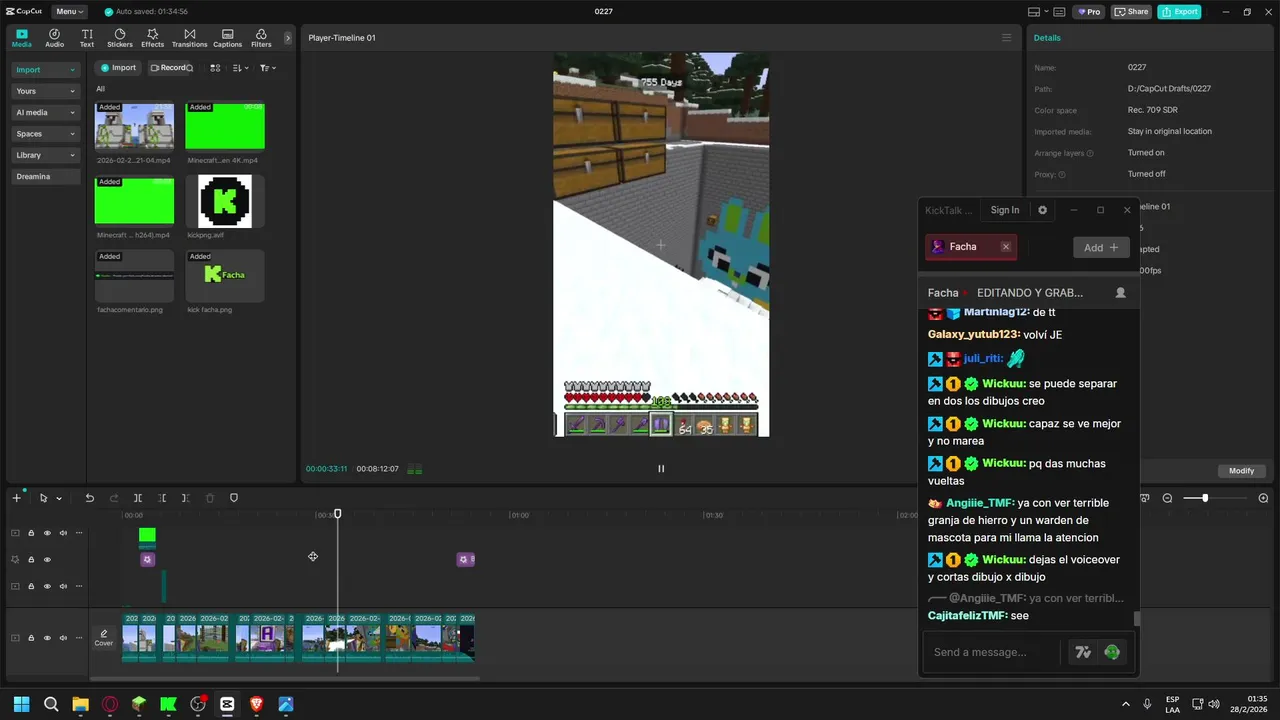
Task: Click the delete-right trim icon in timeline toolbar
Action: [185, 498]
